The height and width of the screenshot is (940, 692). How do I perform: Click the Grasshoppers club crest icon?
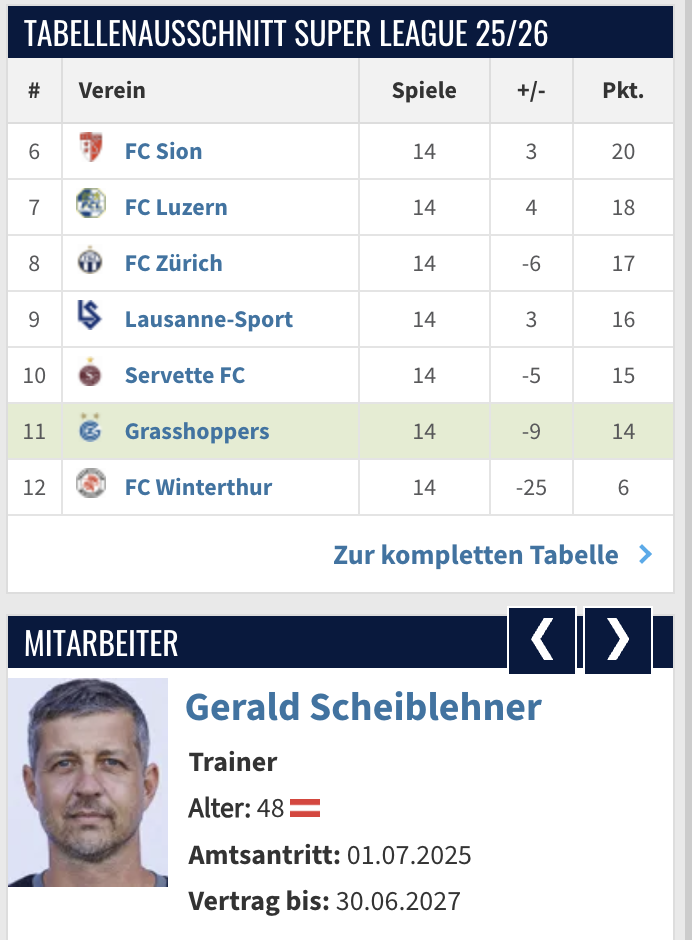pyautogui.click(x=91, y=431)
